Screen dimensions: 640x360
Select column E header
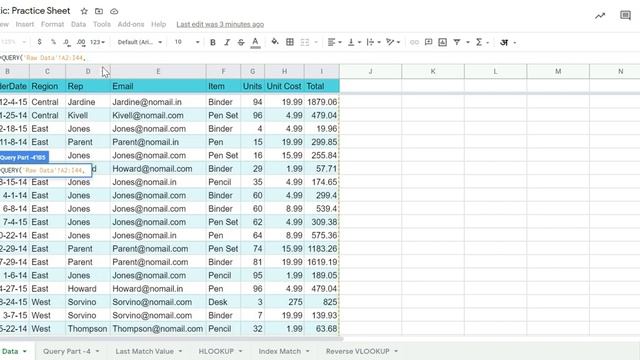(x=158, y=71)
